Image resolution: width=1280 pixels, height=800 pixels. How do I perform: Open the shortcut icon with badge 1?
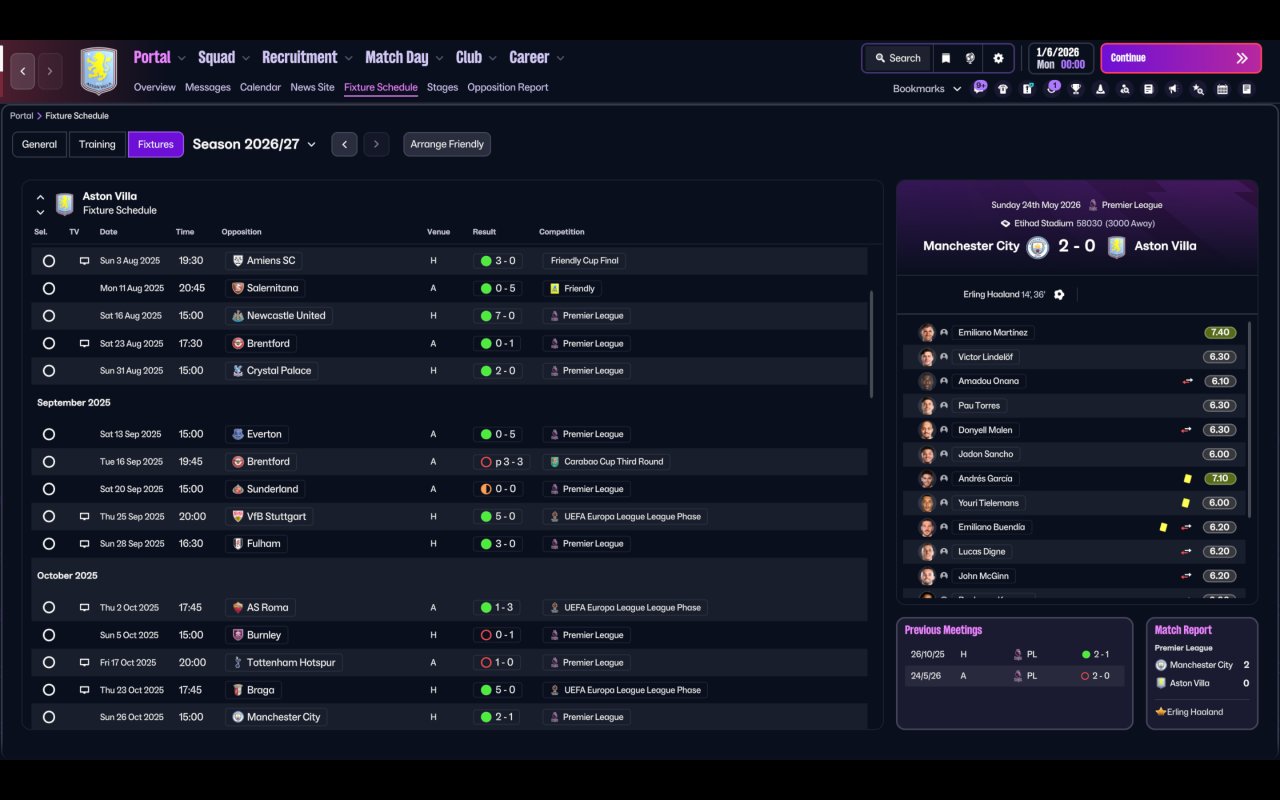click(x=1052, y=88)
